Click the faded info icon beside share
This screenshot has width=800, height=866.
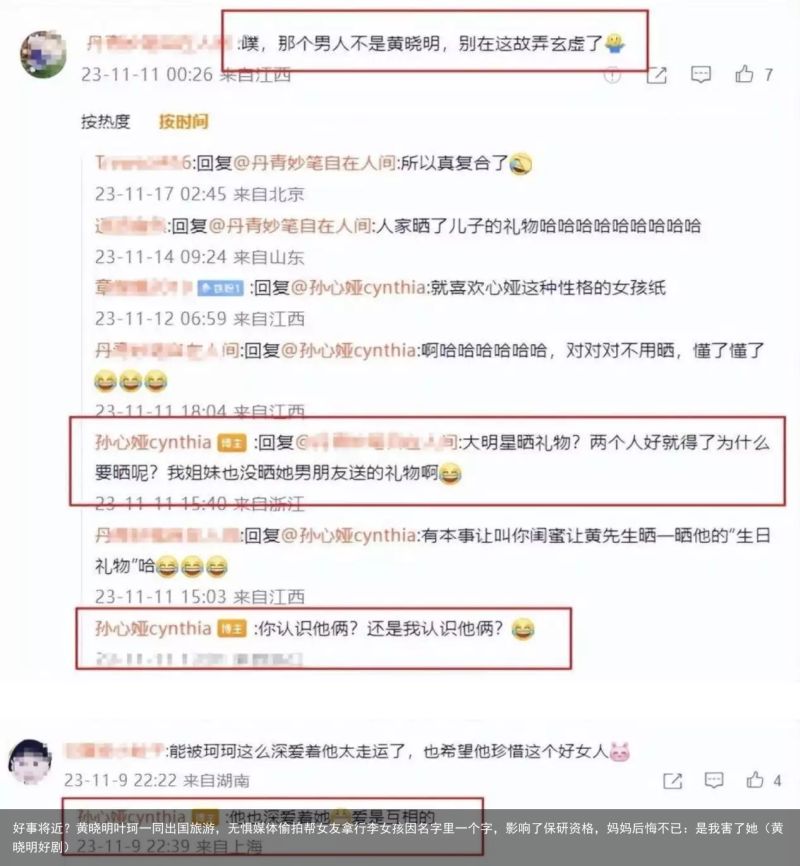[x=612, y=75]
